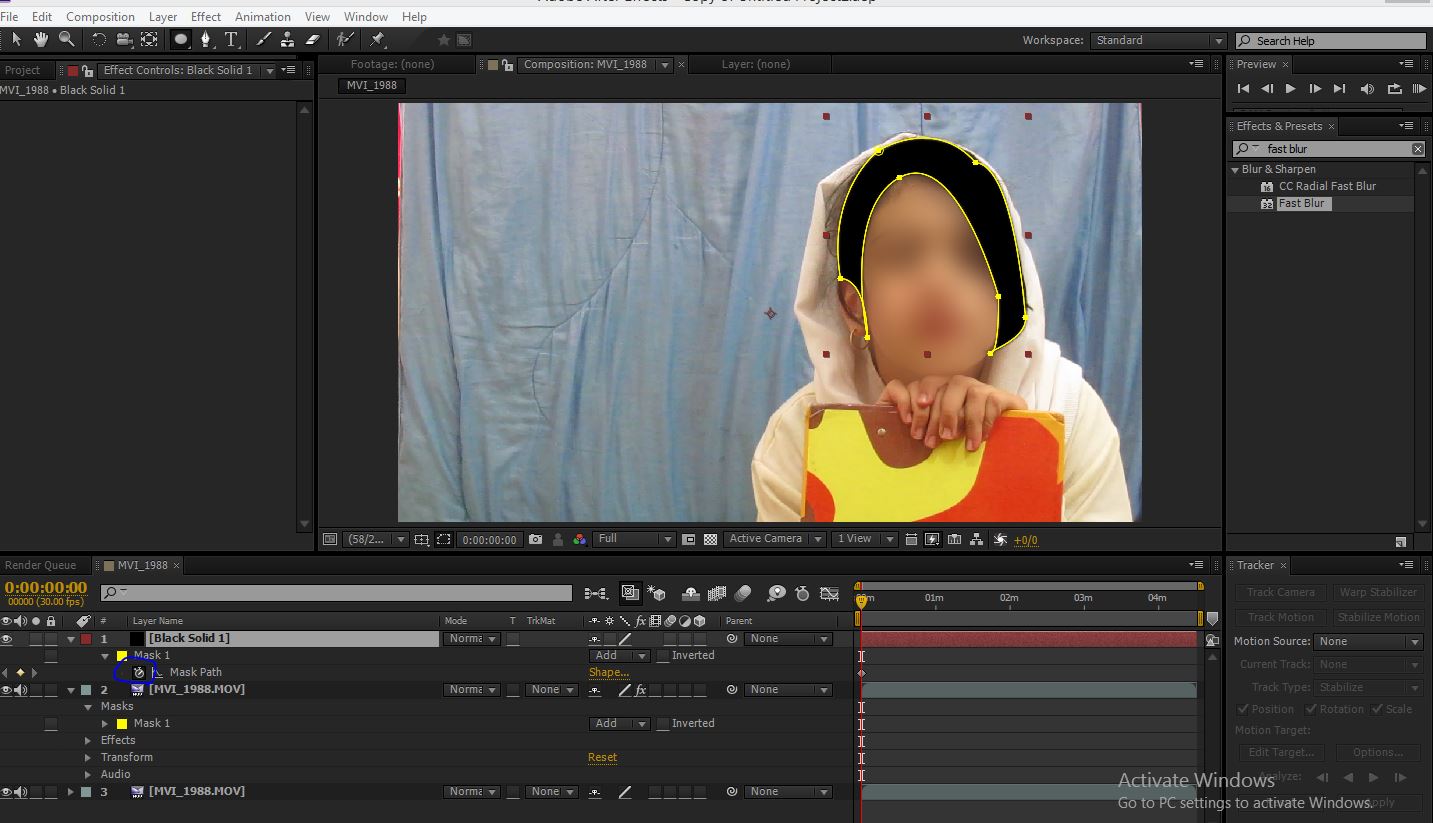The image size is (1433, 823).
Task: Select the Puppet Pin tool
Action: point(377,40)
